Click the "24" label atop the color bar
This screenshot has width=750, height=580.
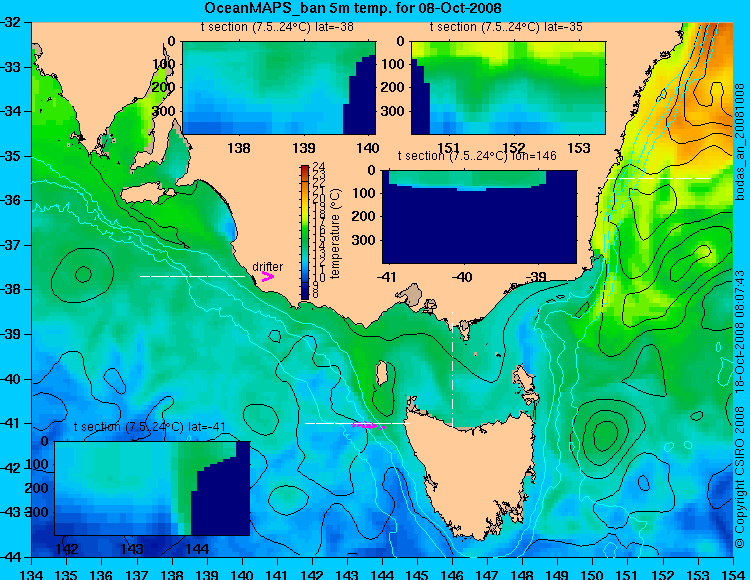point(319,166)
